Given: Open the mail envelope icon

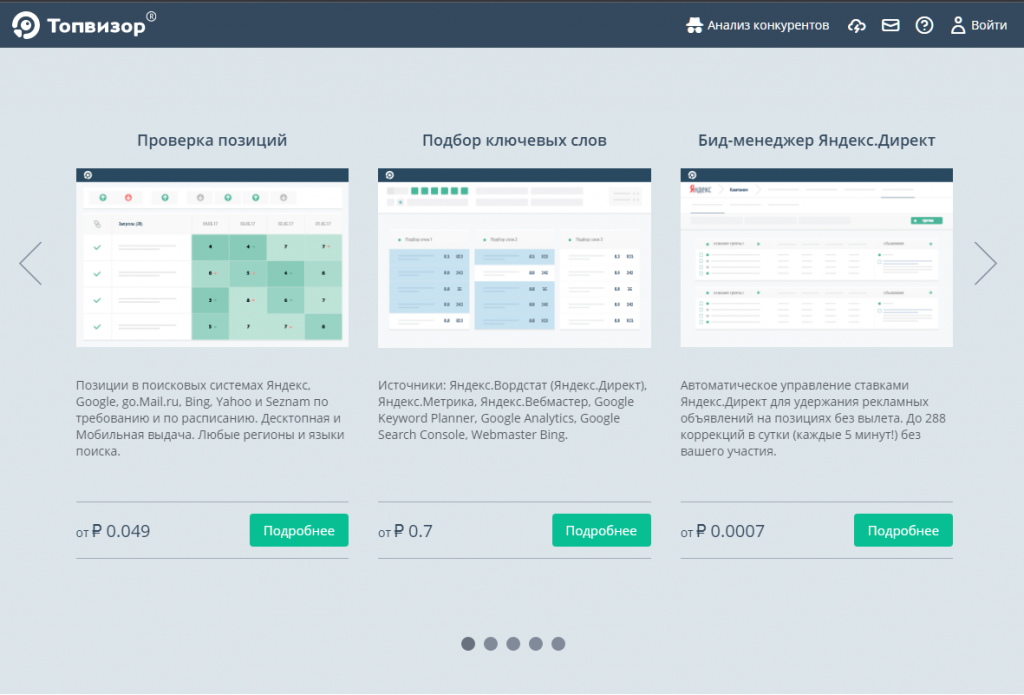Looking at the screenshot, I should [x=890, y=26].
